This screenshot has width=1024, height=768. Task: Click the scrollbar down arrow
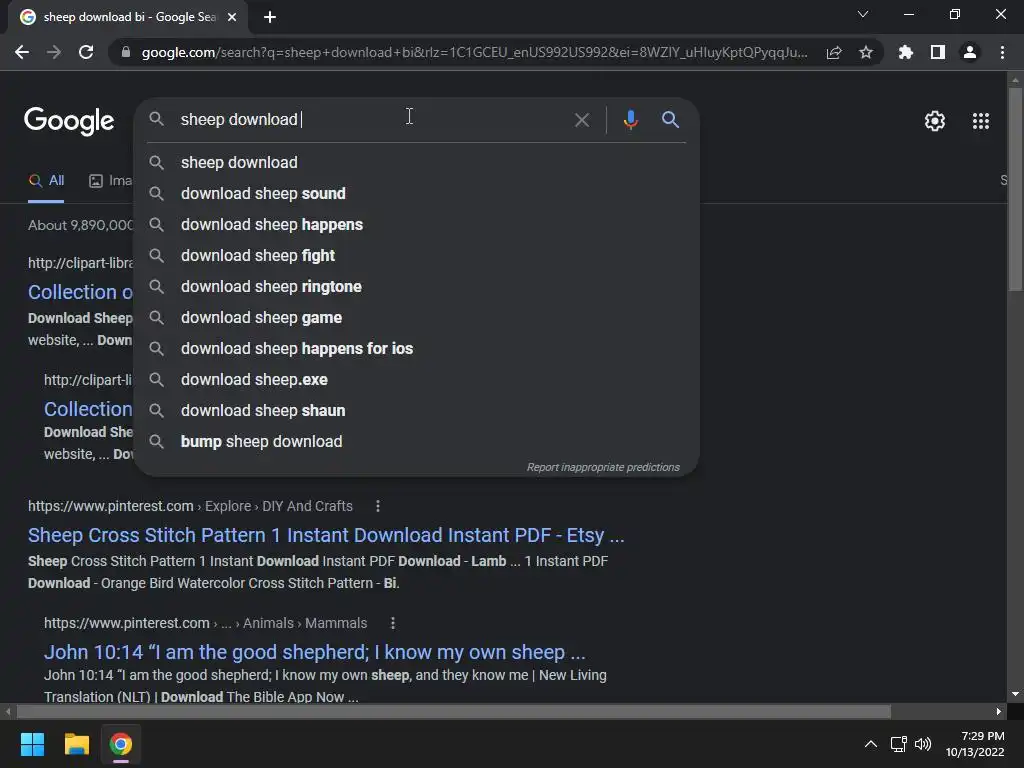tap(1015, 694)
